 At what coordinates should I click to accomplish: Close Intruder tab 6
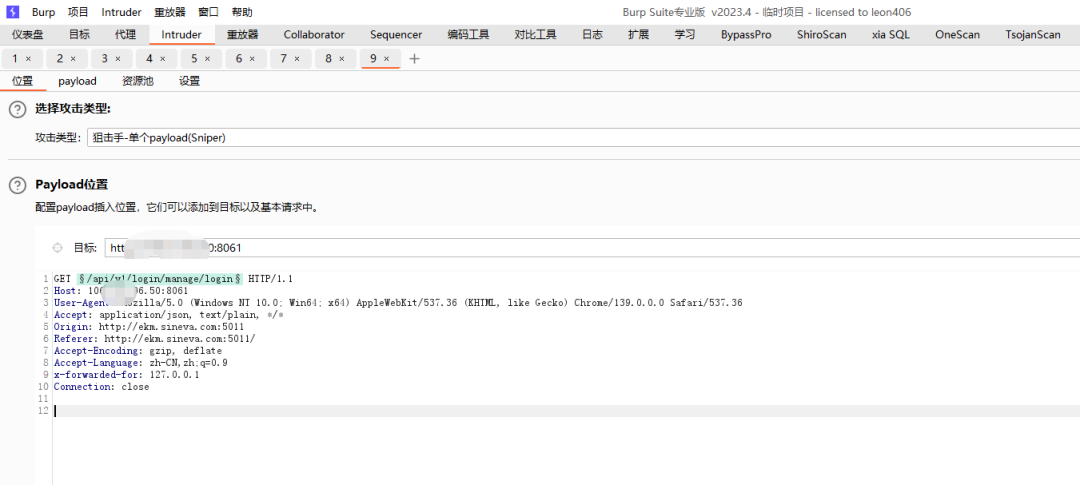point(252,59)
